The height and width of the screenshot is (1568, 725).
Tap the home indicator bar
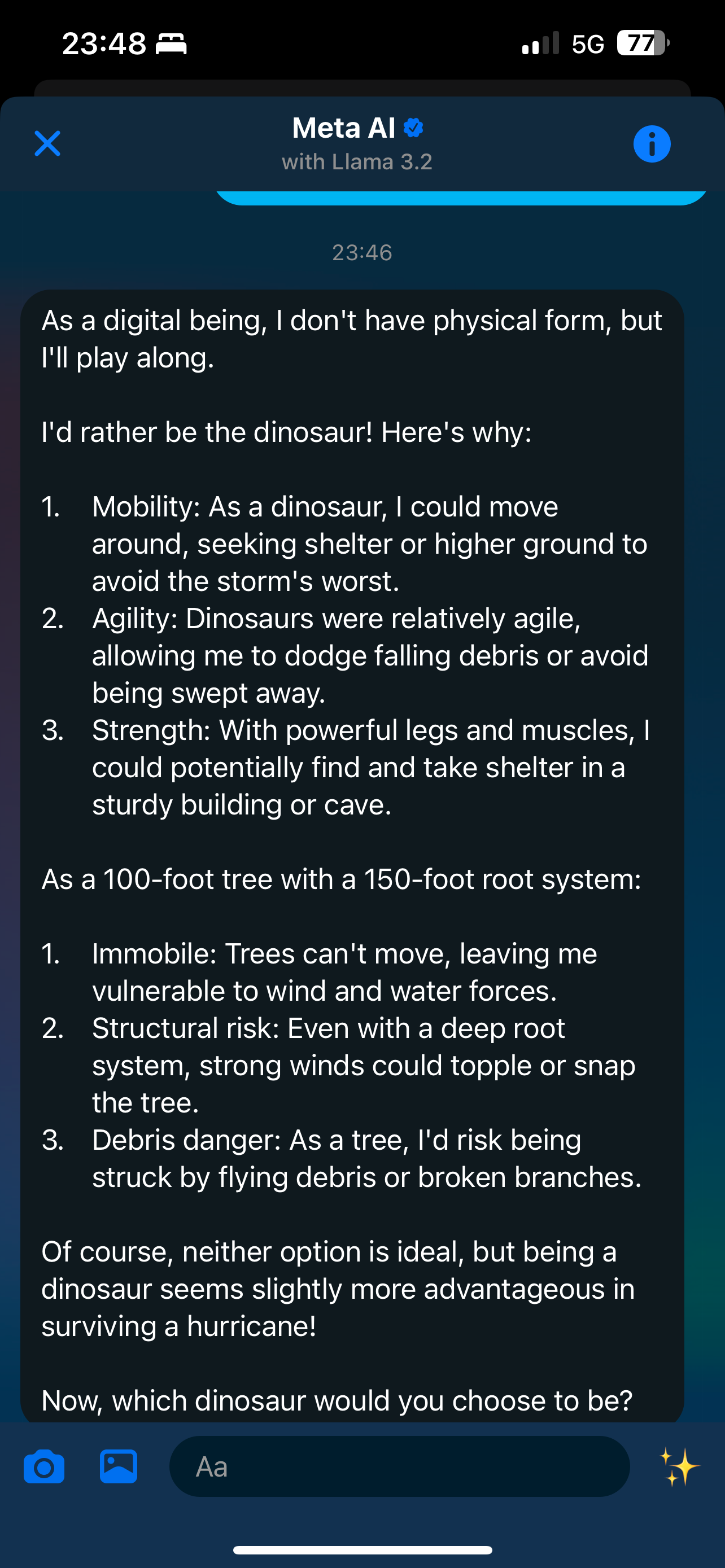tap(362, 1550)
